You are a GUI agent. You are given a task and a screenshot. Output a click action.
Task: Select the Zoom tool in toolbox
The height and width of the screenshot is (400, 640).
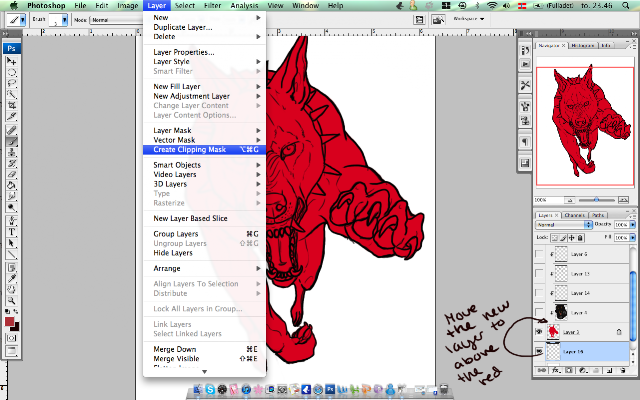[11, 301]
